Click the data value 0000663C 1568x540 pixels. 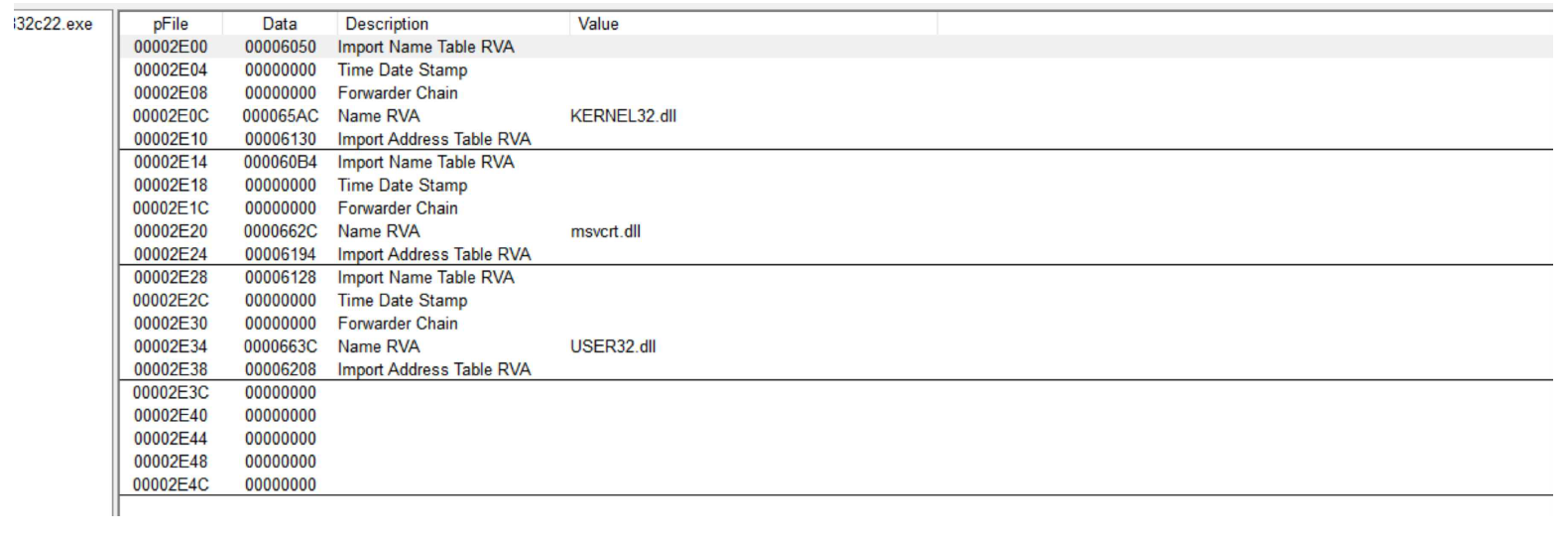pyautogui.click(x=280, y=346)
